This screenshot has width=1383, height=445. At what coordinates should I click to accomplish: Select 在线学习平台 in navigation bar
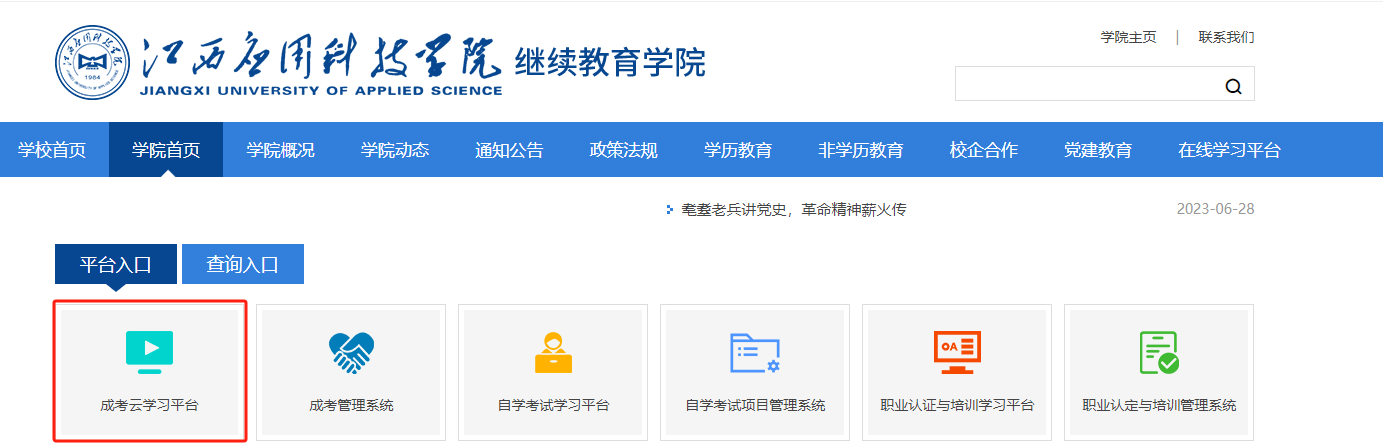[x=1229, y=150]
